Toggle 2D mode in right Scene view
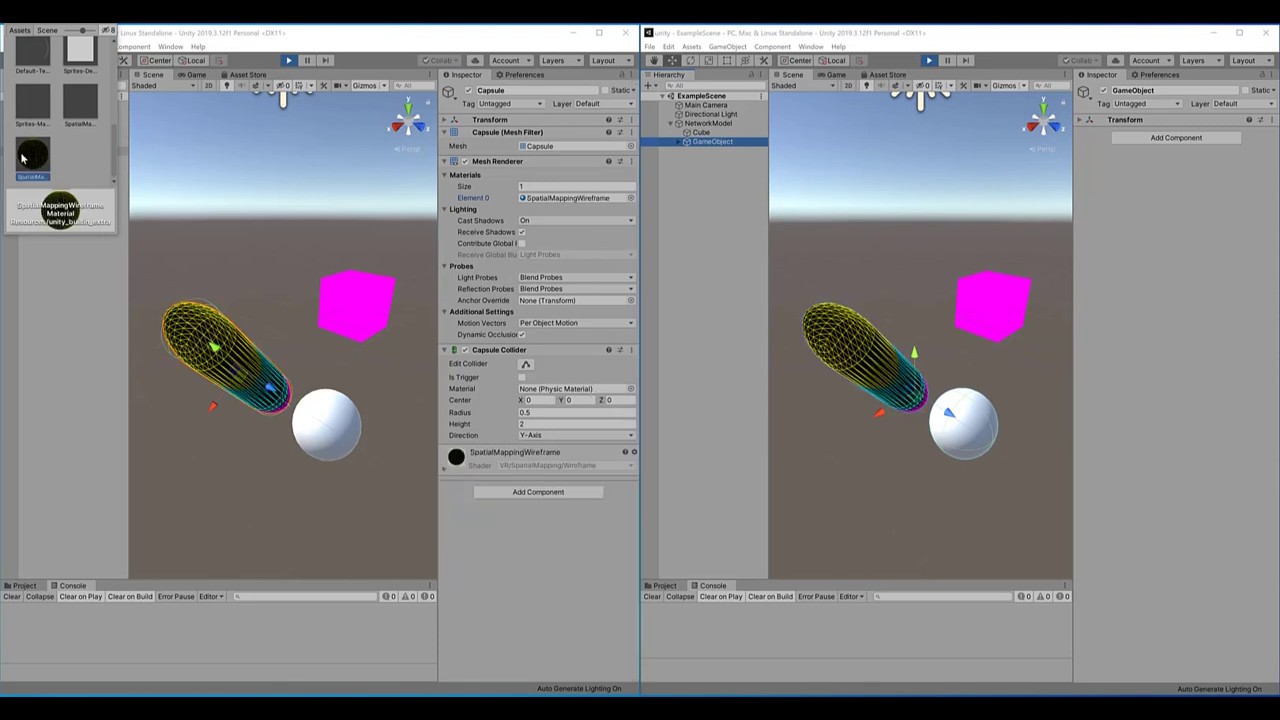The height and width of the screenshot is (720, 1280). click(848, 85)
